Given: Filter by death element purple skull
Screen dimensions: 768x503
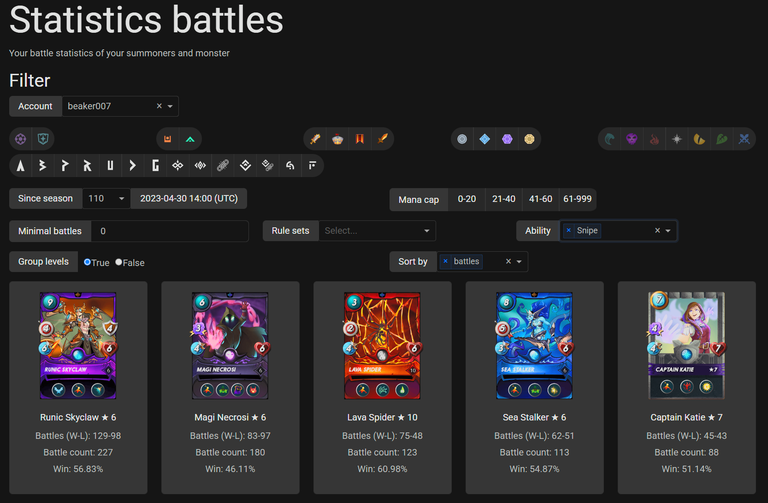Looking at the screenshot, I should (x=632, y=139).
